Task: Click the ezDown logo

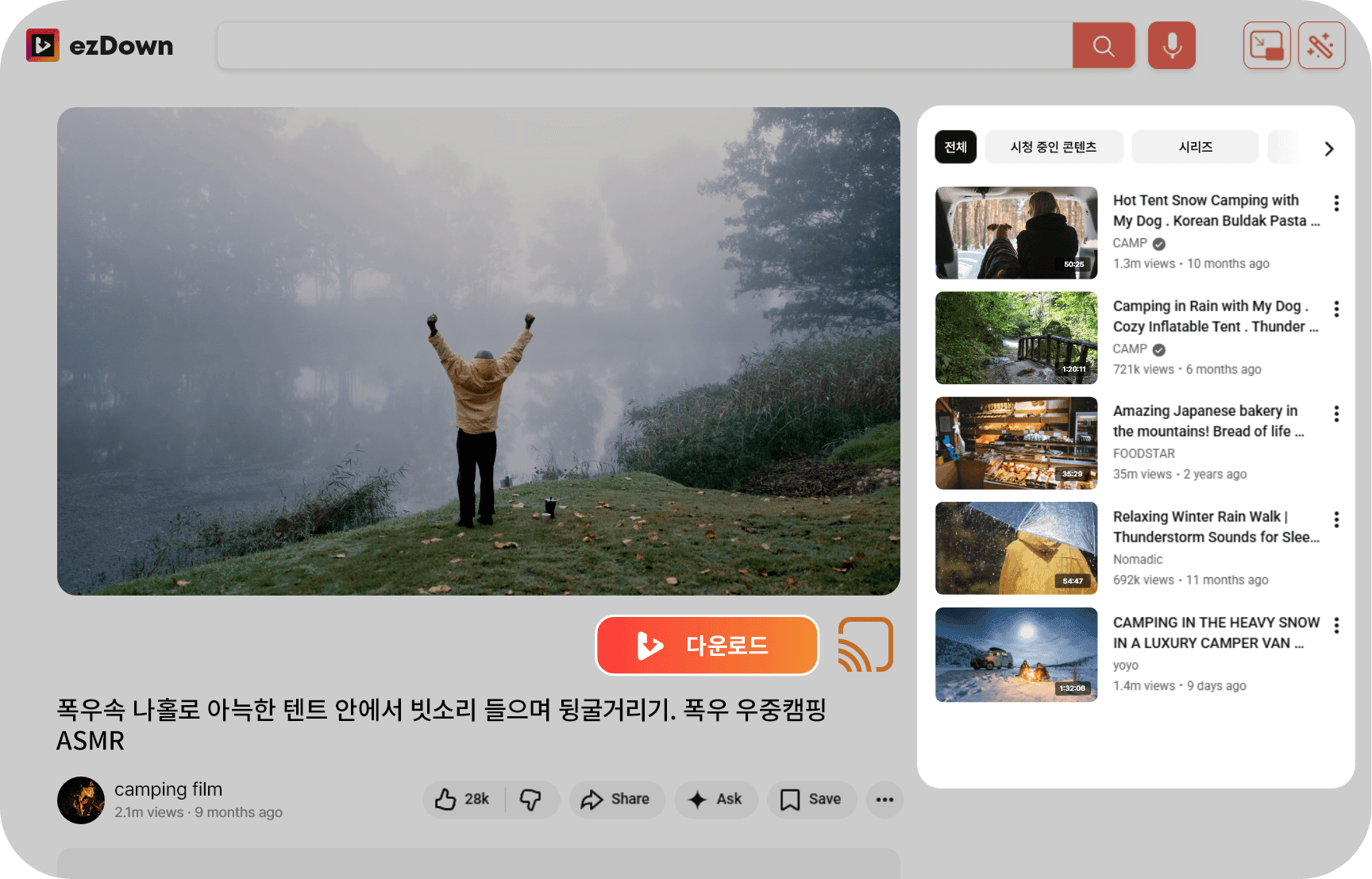Action: (100, 46)
